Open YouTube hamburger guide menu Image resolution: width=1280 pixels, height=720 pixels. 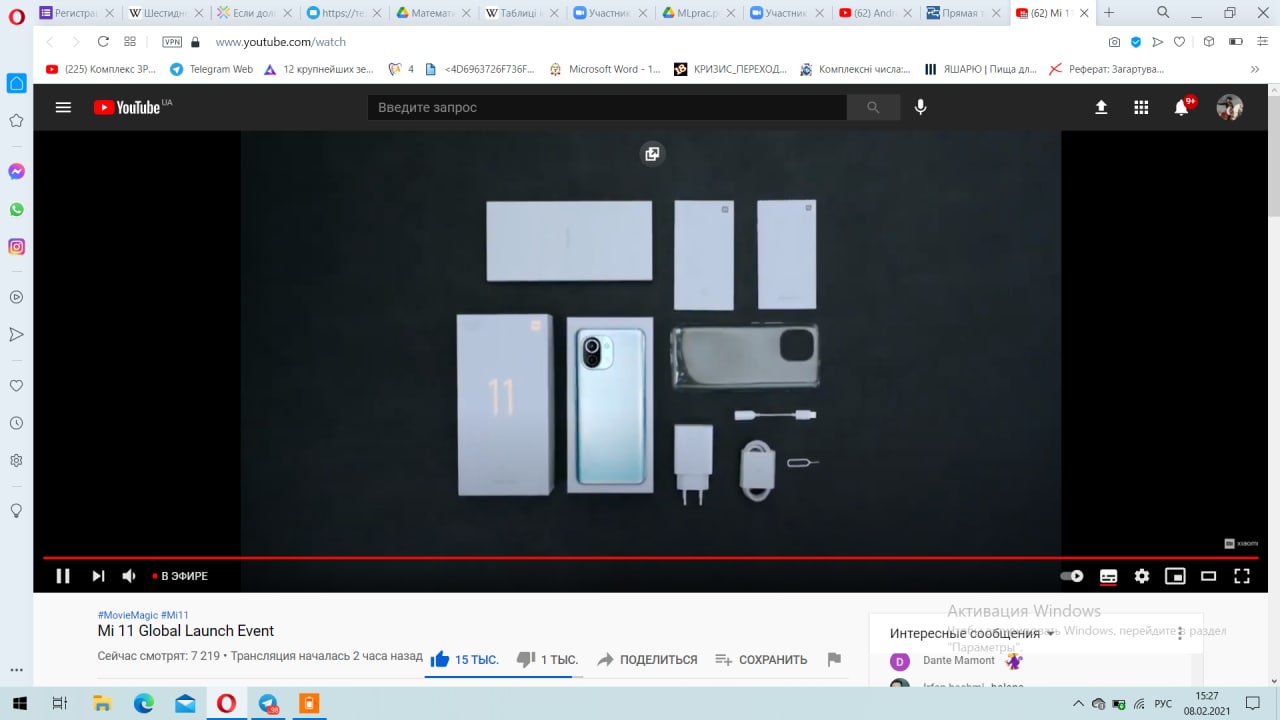[x=63, y=107]
